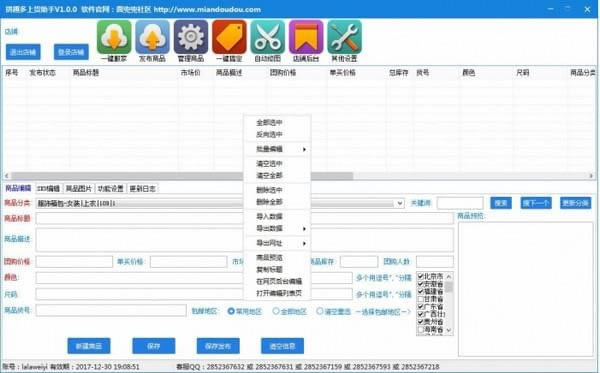Viewport: 600px width, 373px height.
Task: Toggle the 北京市 checkbox
Action: [x=421, y=276]
